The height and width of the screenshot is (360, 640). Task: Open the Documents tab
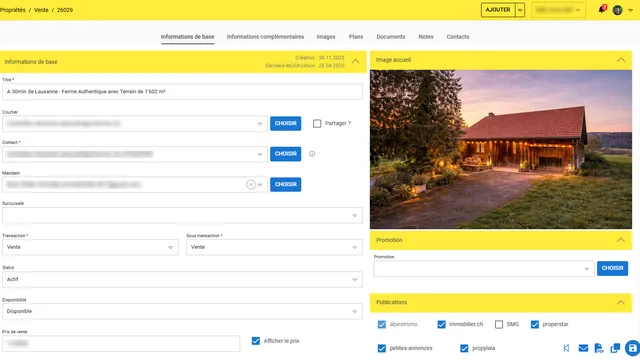[391, 37]
